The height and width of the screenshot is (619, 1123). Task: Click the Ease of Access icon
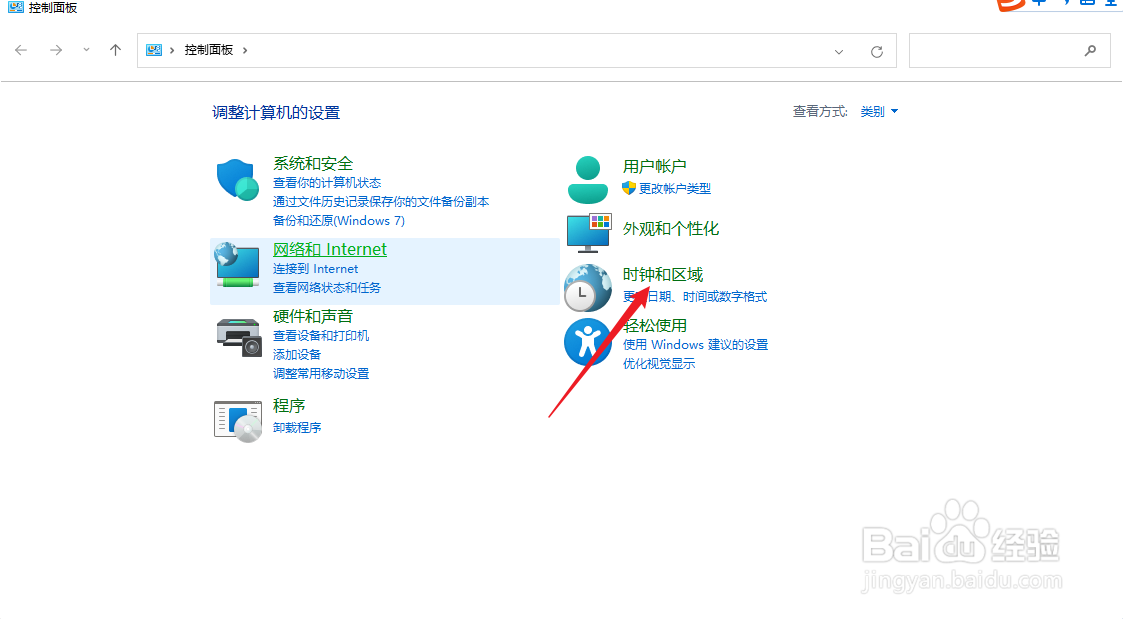coord(587,342)
